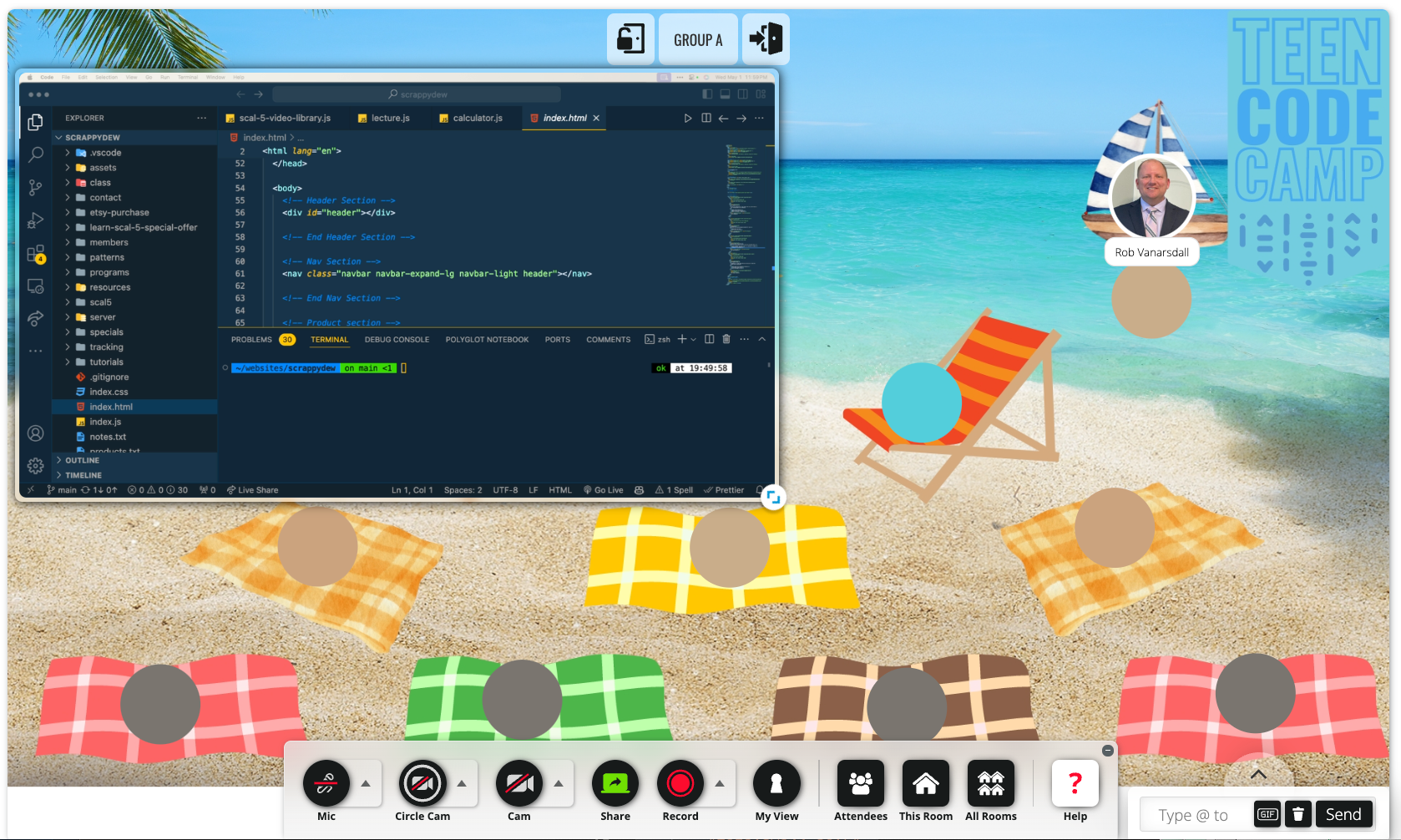Open the Help button with question mark
The width and height of the screenshot is (1401, 840).
coord(1075,783)
